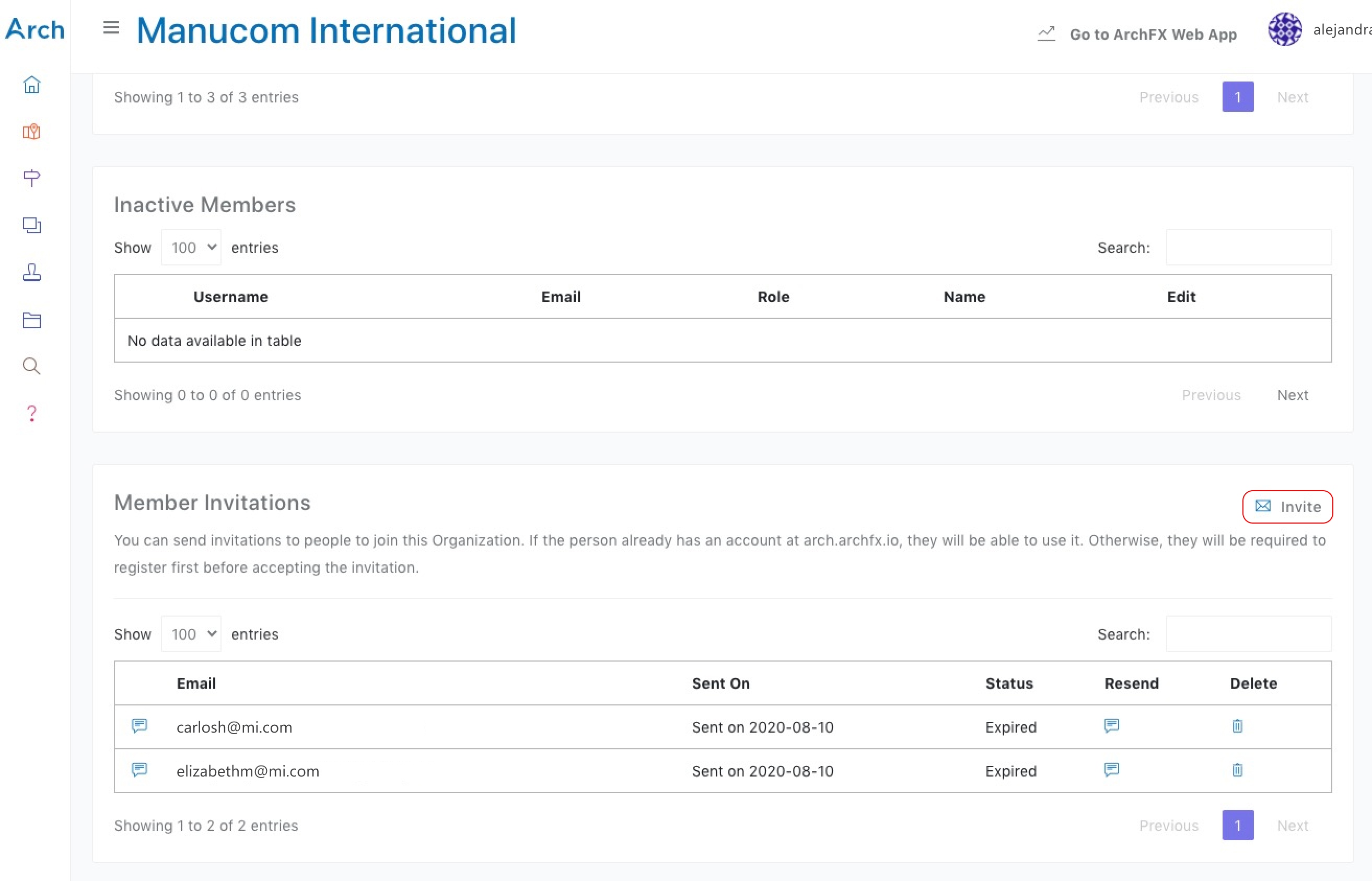Open Inactive Members entries count dropdown
This screenshot has height=881, width=1372.
click(191, 247)
